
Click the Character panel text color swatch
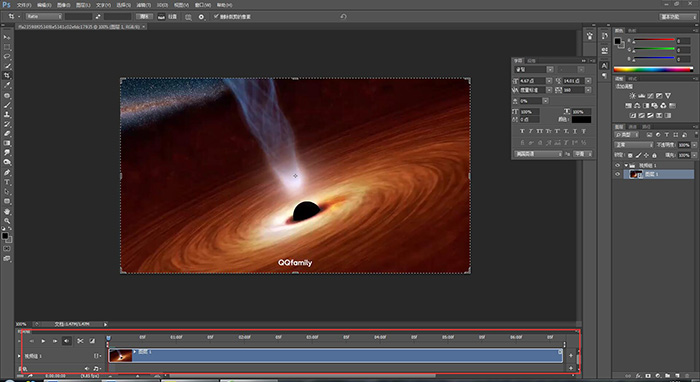pos(582,120)
